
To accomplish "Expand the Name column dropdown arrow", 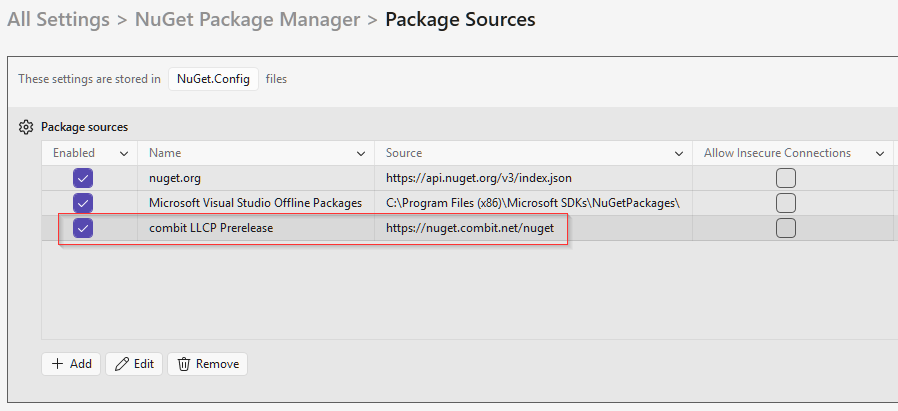I will click(x=361, y=154).
